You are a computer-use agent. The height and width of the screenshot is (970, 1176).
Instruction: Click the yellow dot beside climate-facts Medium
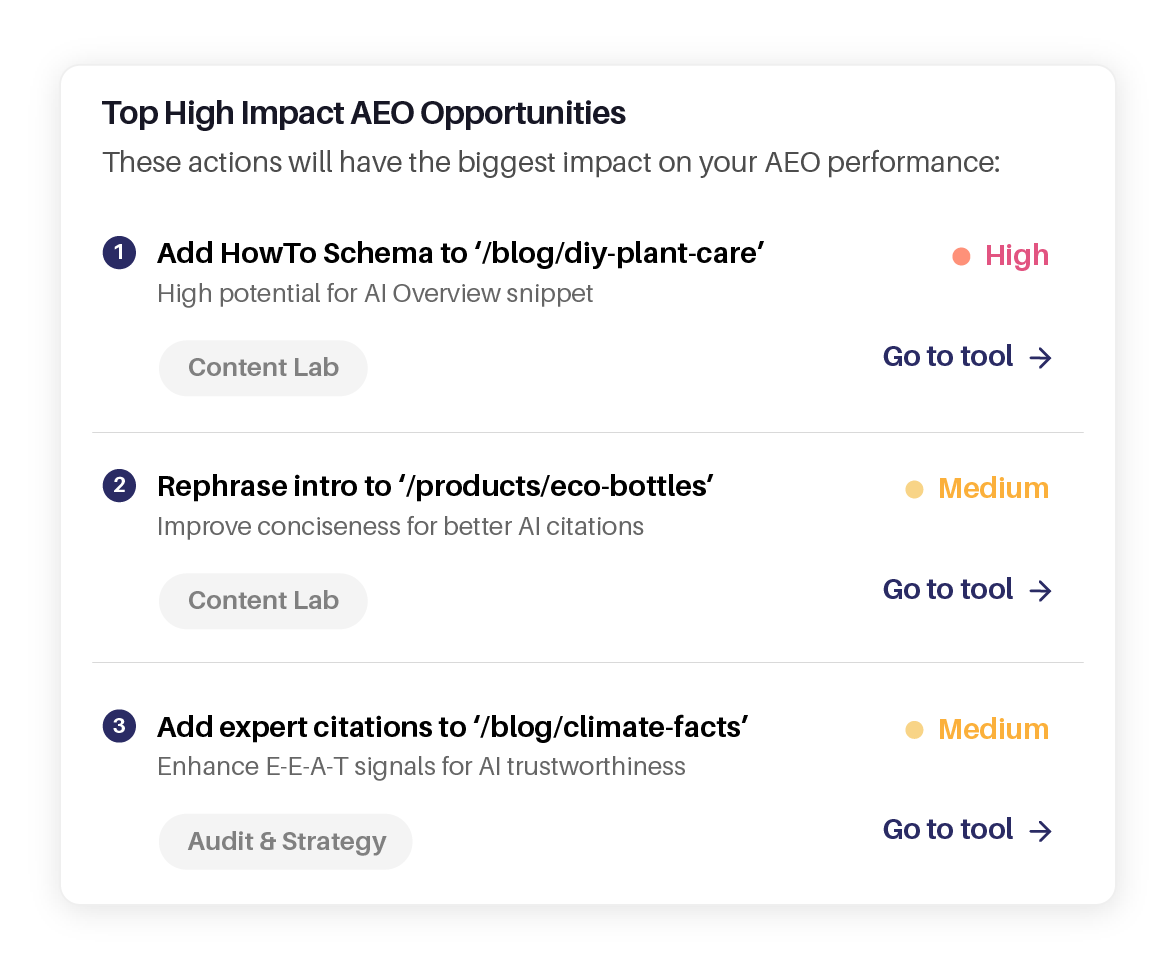914,730
